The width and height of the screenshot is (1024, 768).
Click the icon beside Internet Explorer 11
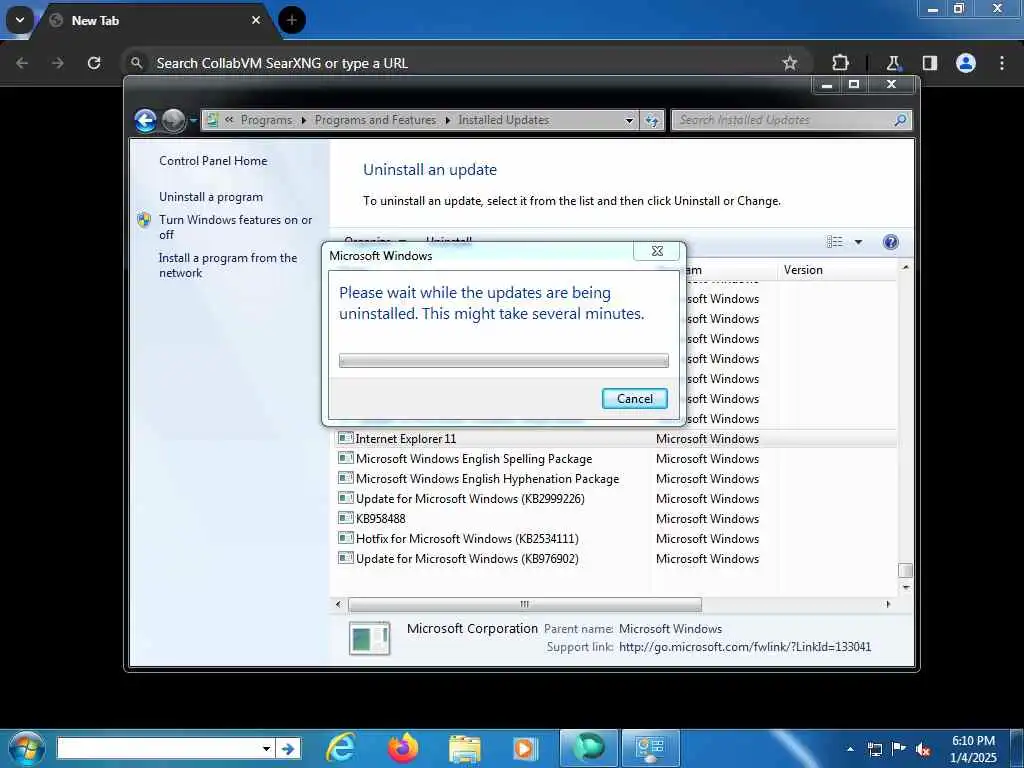345,438
